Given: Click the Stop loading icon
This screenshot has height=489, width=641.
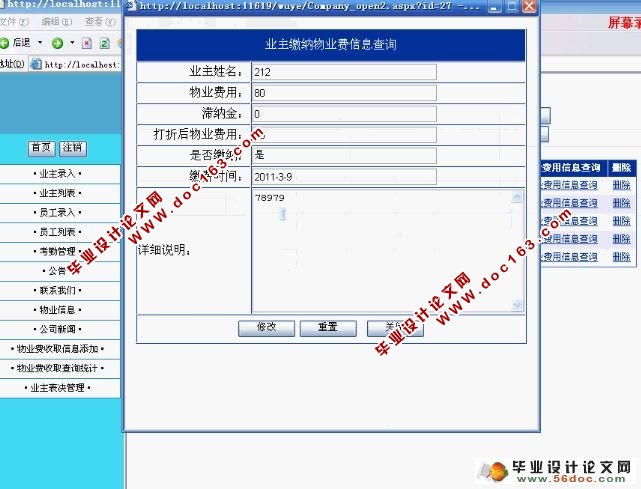Looking at the screenshot, I should click(x=87, y=43).
